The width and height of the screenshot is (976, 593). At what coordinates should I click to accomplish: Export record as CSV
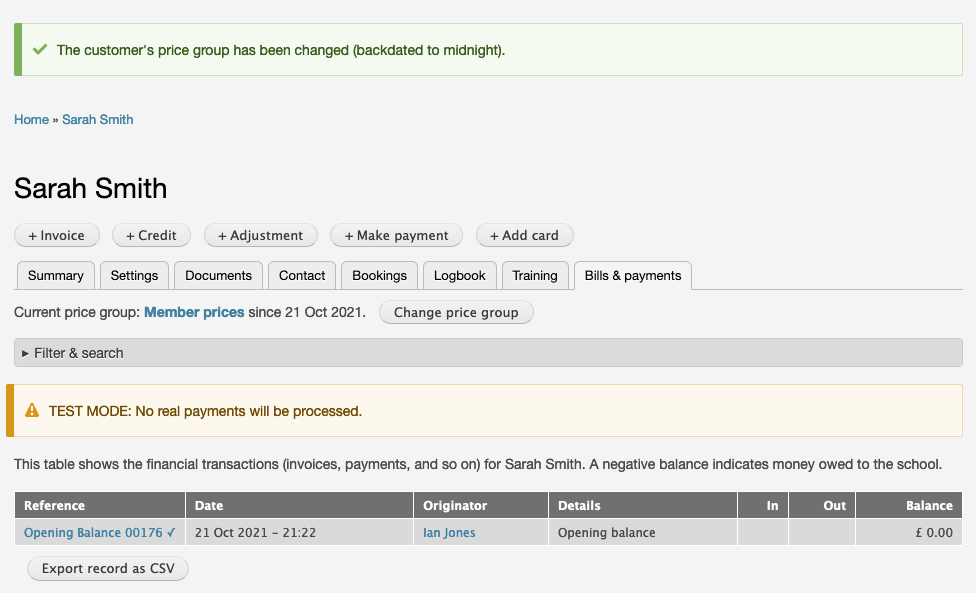[108, 569]
